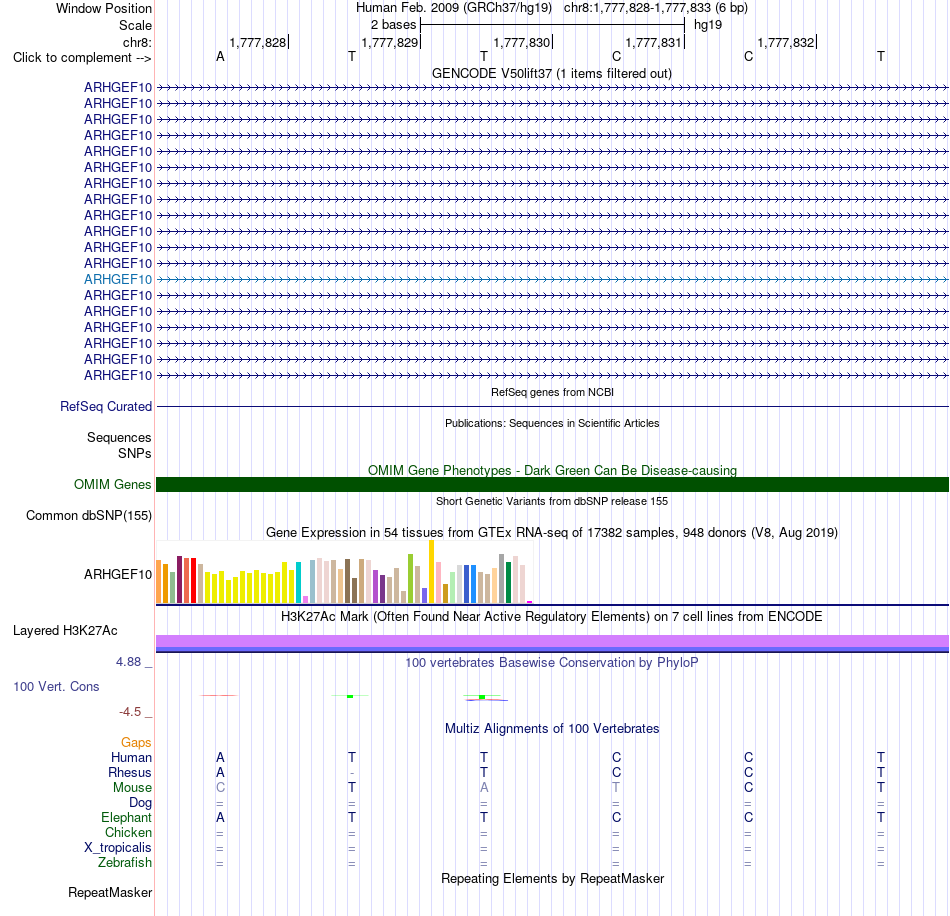Click 'Click to complement -->' to complement bases

pyautogui.click(x=82, y=58)
